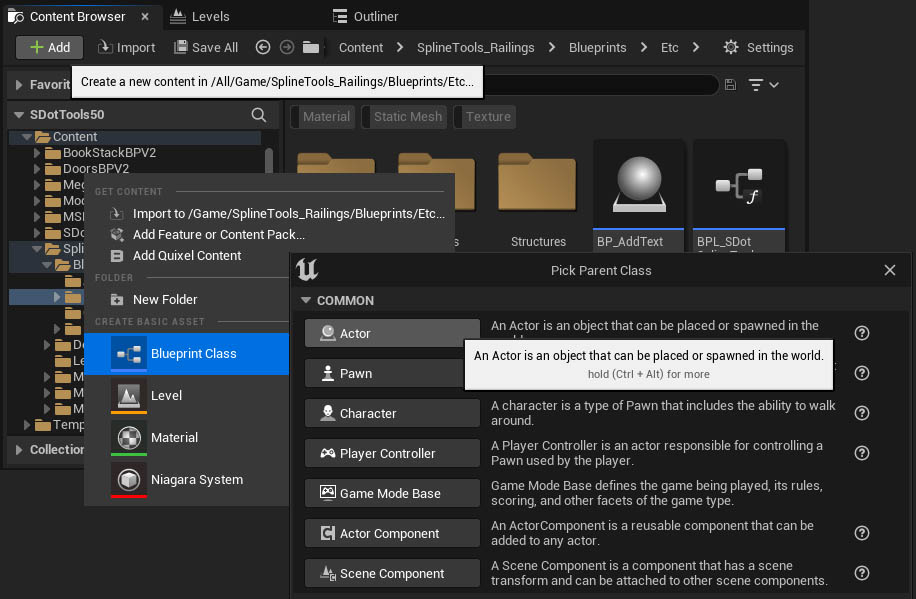Collapse the COMMON section in dialog
This screenshot has width=916, height=599.
pyautogui.click(x=306, y=300)
